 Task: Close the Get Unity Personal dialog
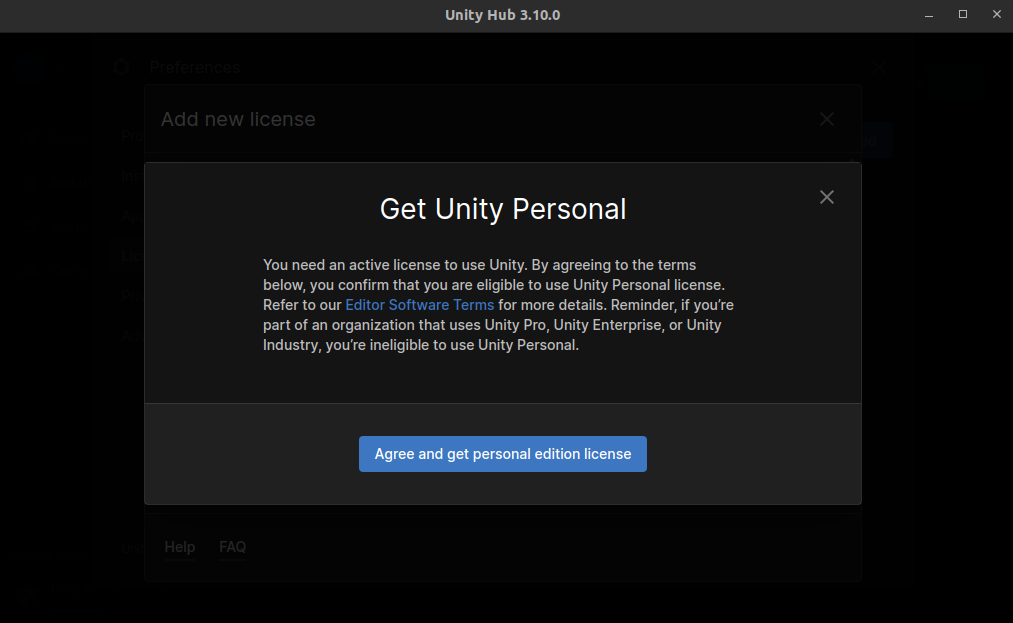pyautogui.click(x=827, y=197)
